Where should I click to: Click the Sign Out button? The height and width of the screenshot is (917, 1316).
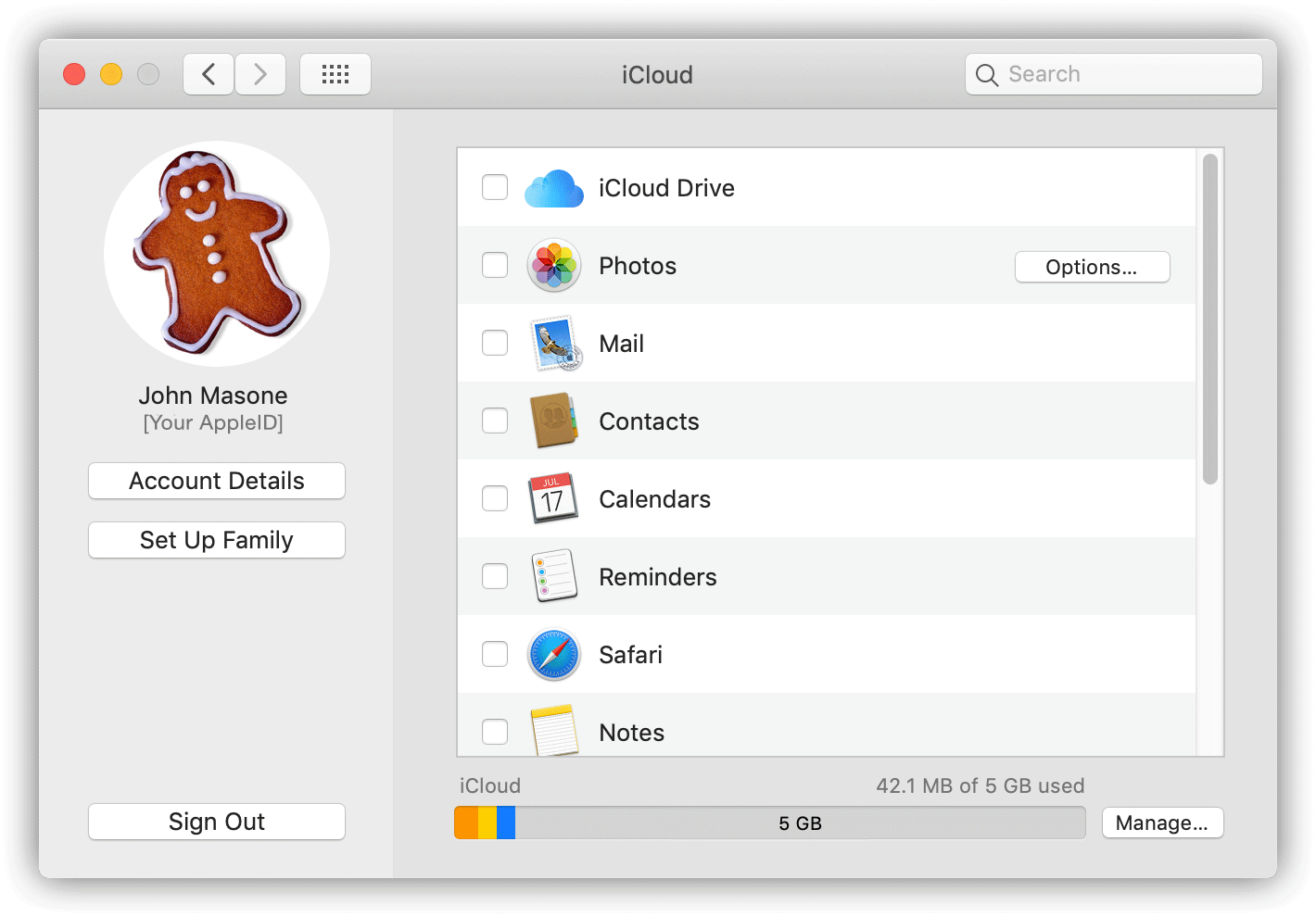pyautogui.click(x=217, y=822)
